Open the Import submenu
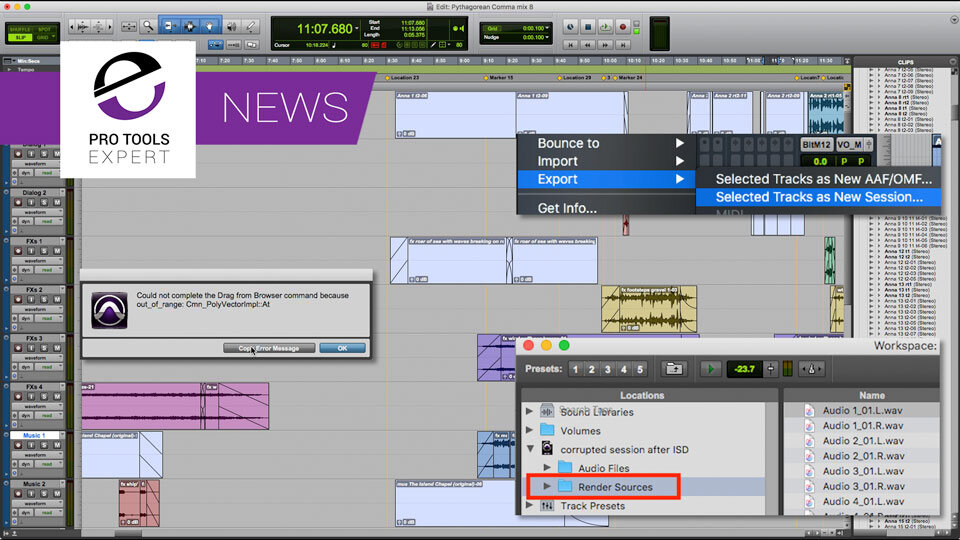The image size is (960, 540). (606, 161)
